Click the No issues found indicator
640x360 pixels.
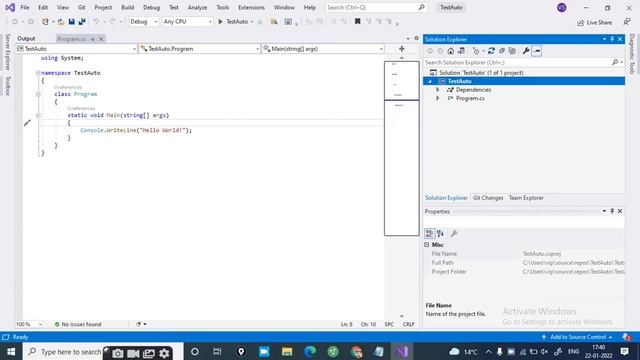pyautogui.click(x=78, y=324)
